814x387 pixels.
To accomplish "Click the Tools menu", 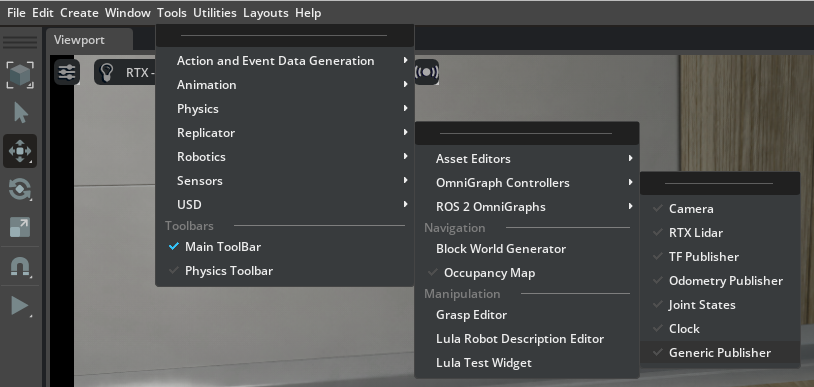I will [x=172, y=13].
